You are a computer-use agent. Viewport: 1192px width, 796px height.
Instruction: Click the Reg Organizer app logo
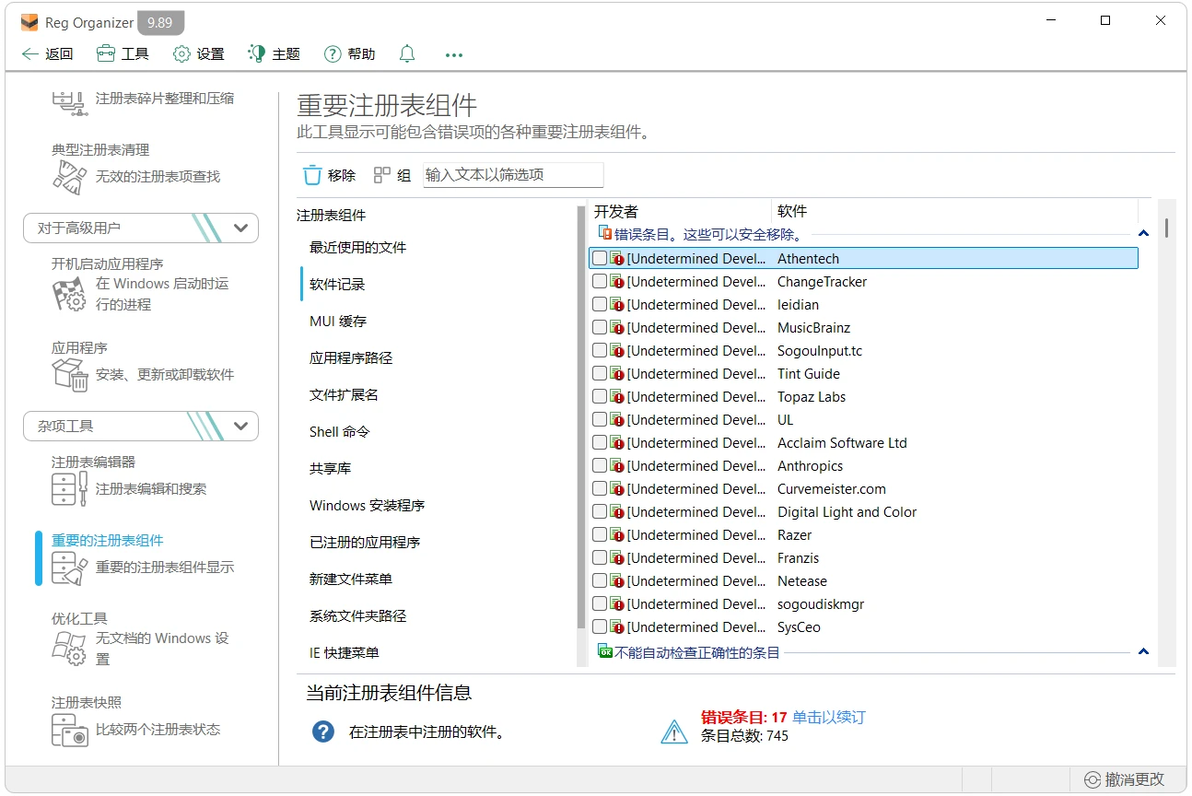click(30, 22)
